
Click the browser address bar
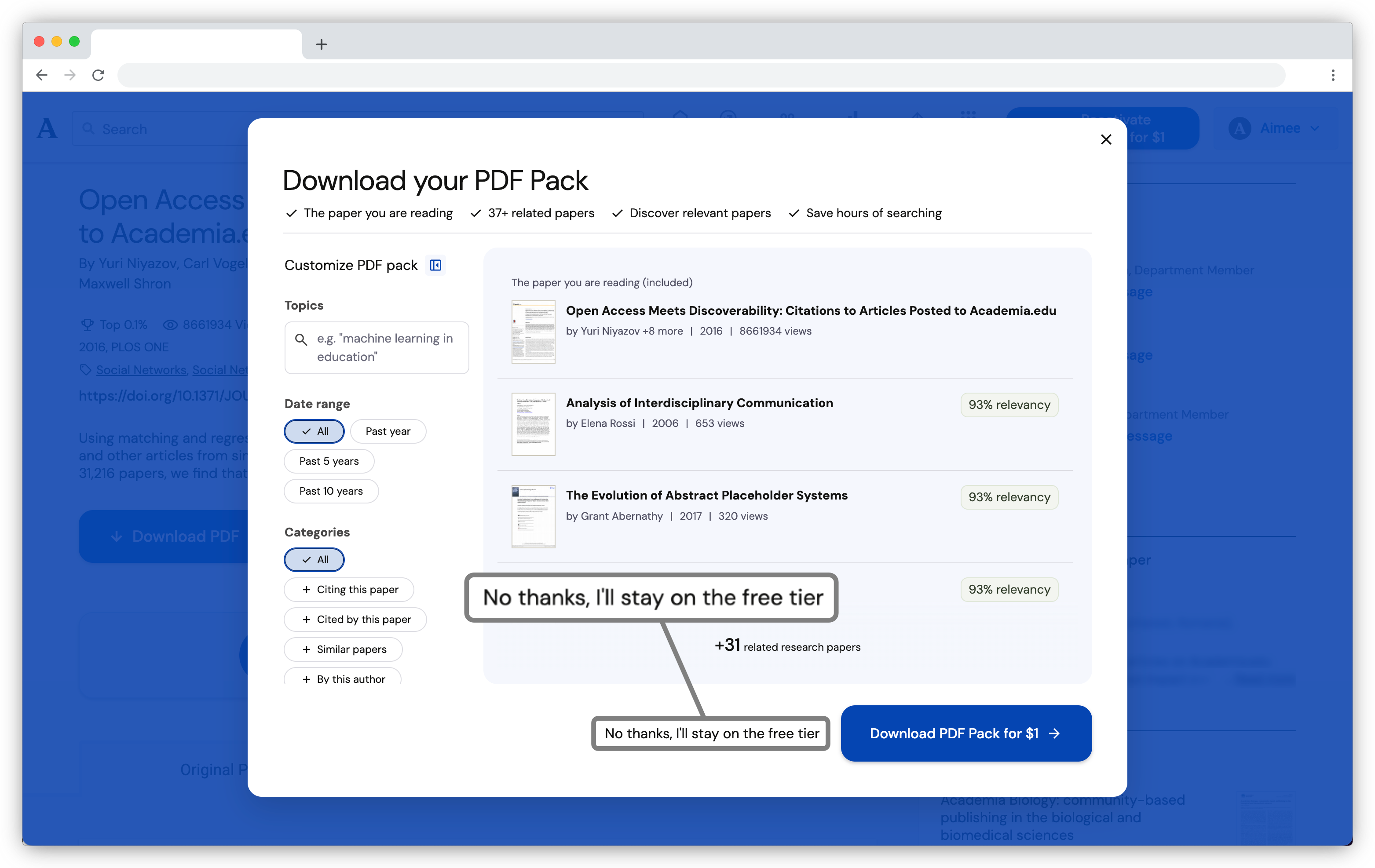point(701,75)
